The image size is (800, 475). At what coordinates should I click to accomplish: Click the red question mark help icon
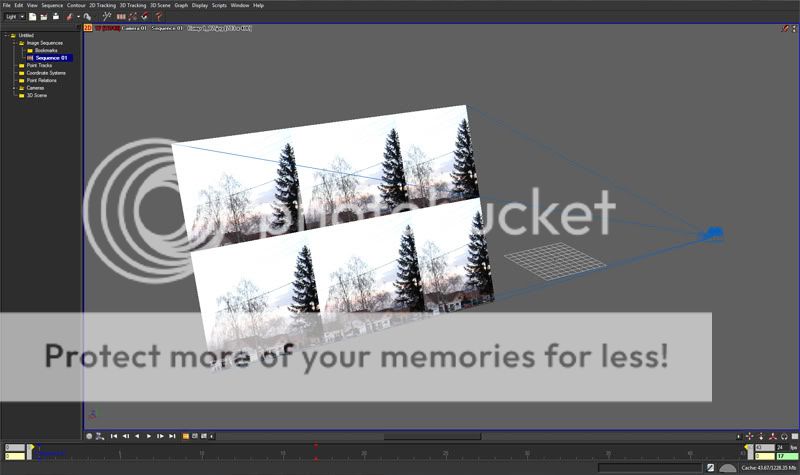[159, 17]
